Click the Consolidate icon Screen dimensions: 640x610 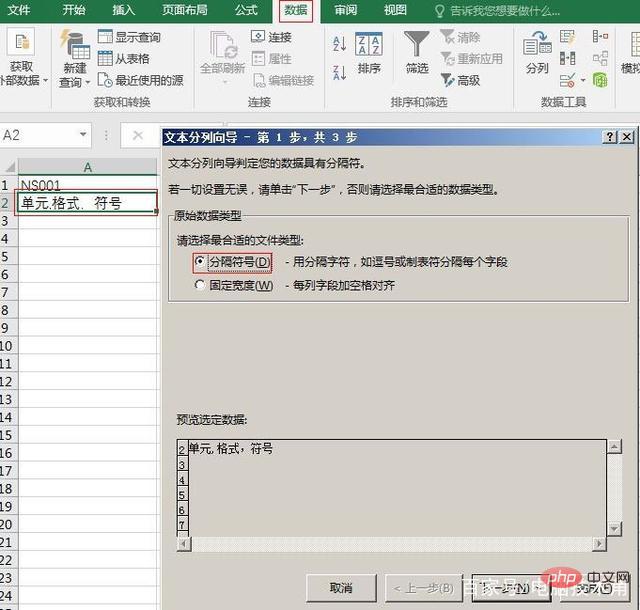[x=600, y=37]
